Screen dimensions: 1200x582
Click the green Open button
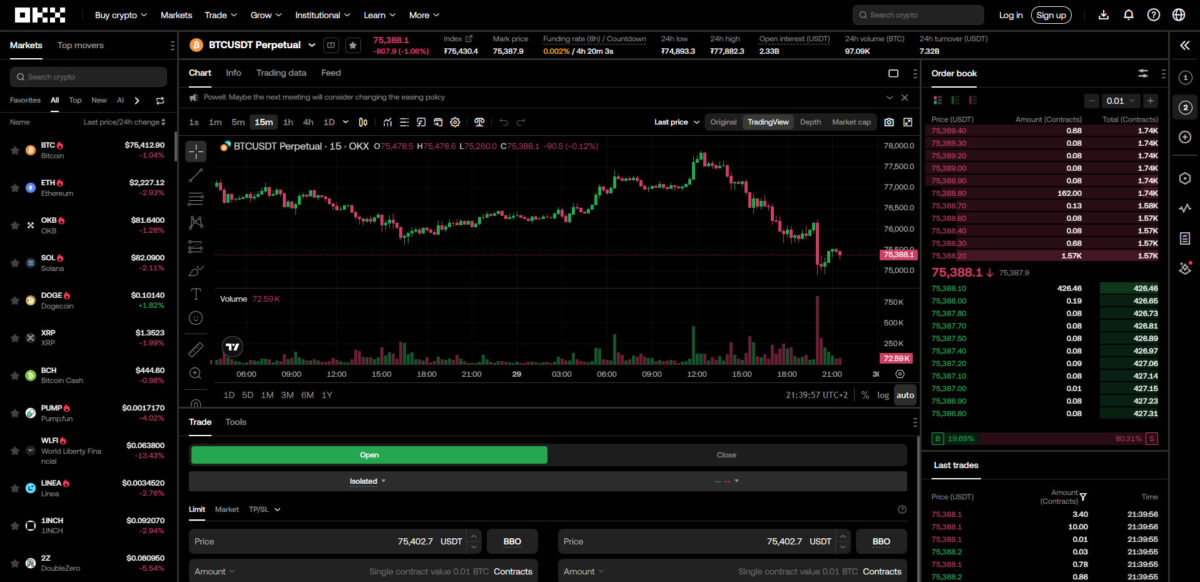(369, 454)
